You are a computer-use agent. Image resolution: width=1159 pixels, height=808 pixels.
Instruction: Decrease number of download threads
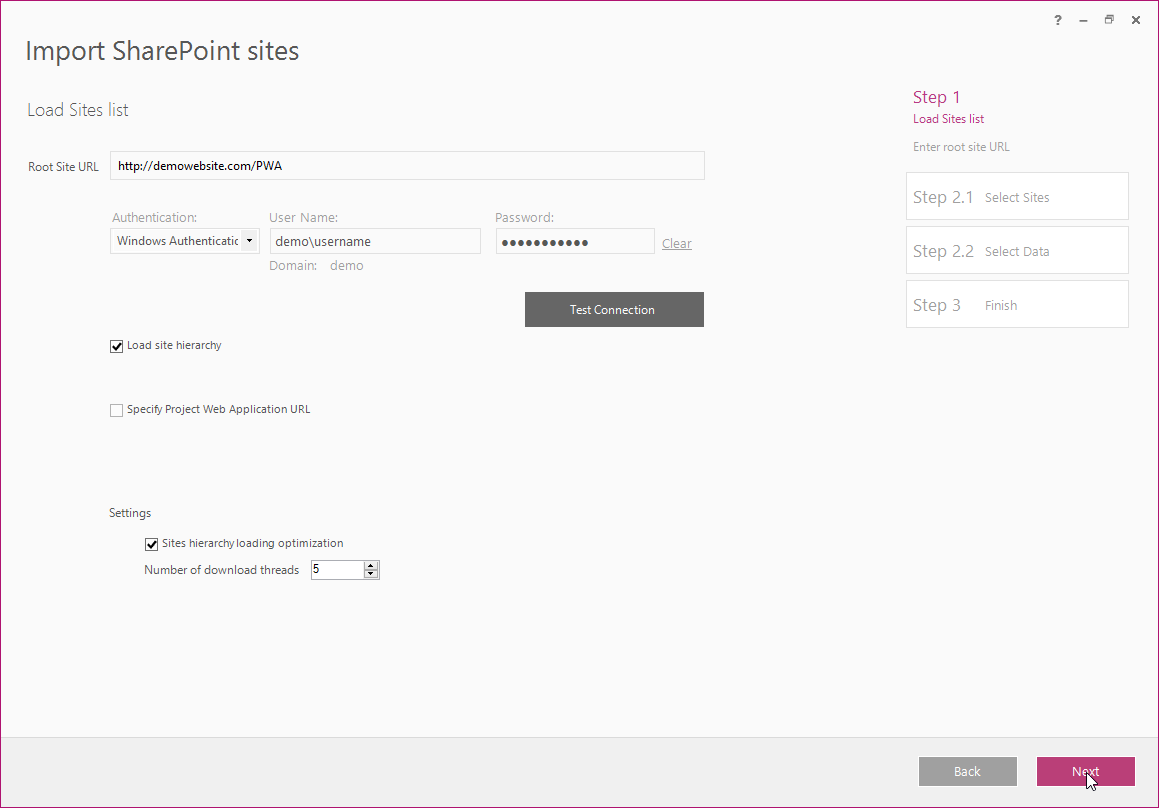(371, 574)
